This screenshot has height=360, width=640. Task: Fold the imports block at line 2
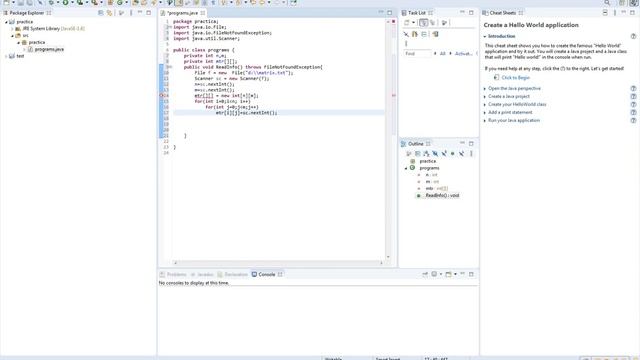pyautogui.click(x=170, y=27)
